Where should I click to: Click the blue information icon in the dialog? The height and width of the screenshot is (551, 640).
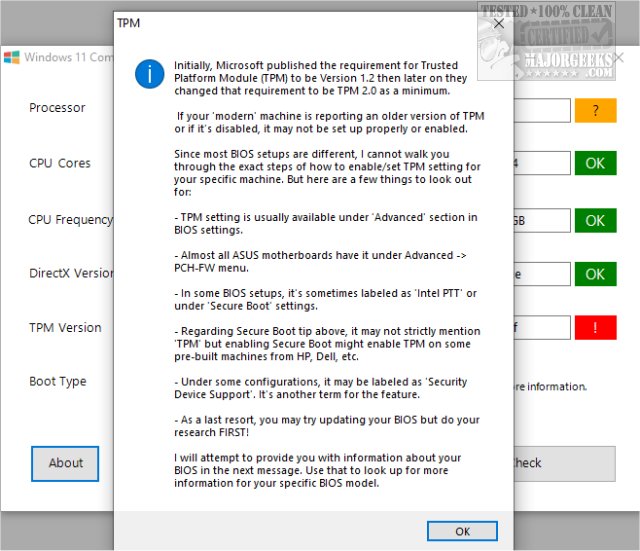(150, 74)
